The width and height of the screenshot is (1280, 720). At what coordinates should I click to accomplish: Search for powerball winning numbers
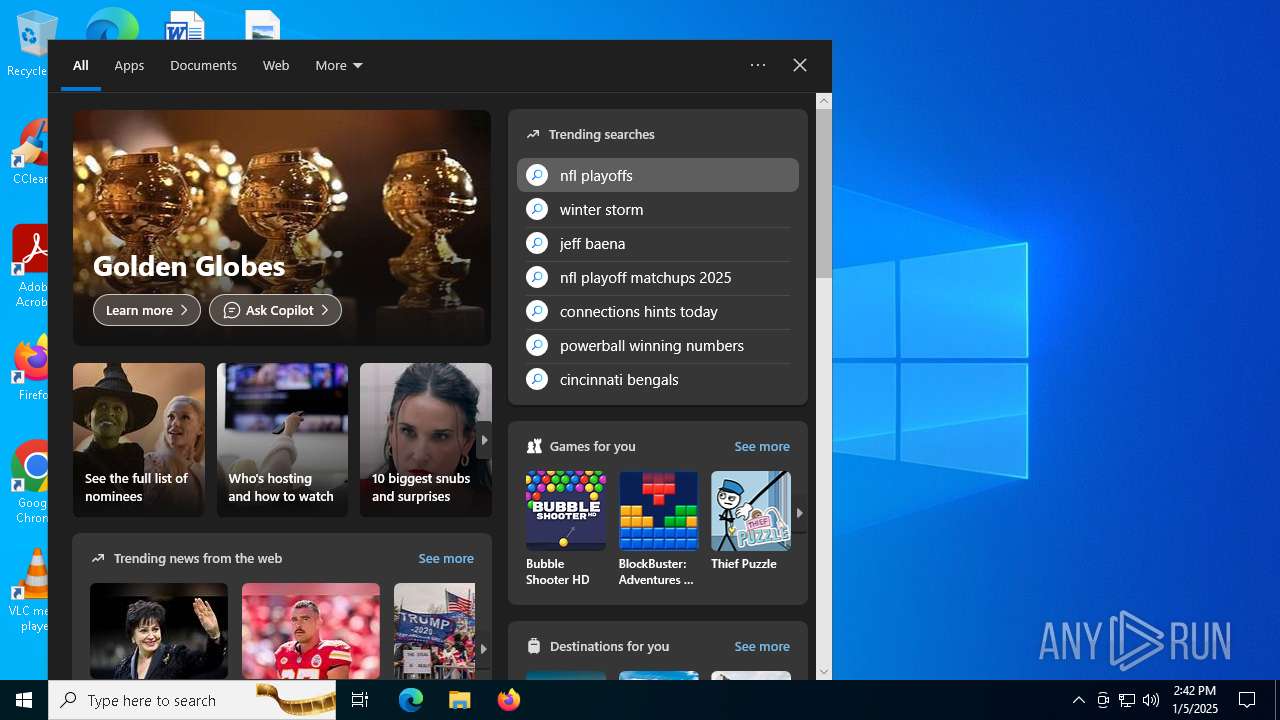pyautogui.click(x=658, y=345)
